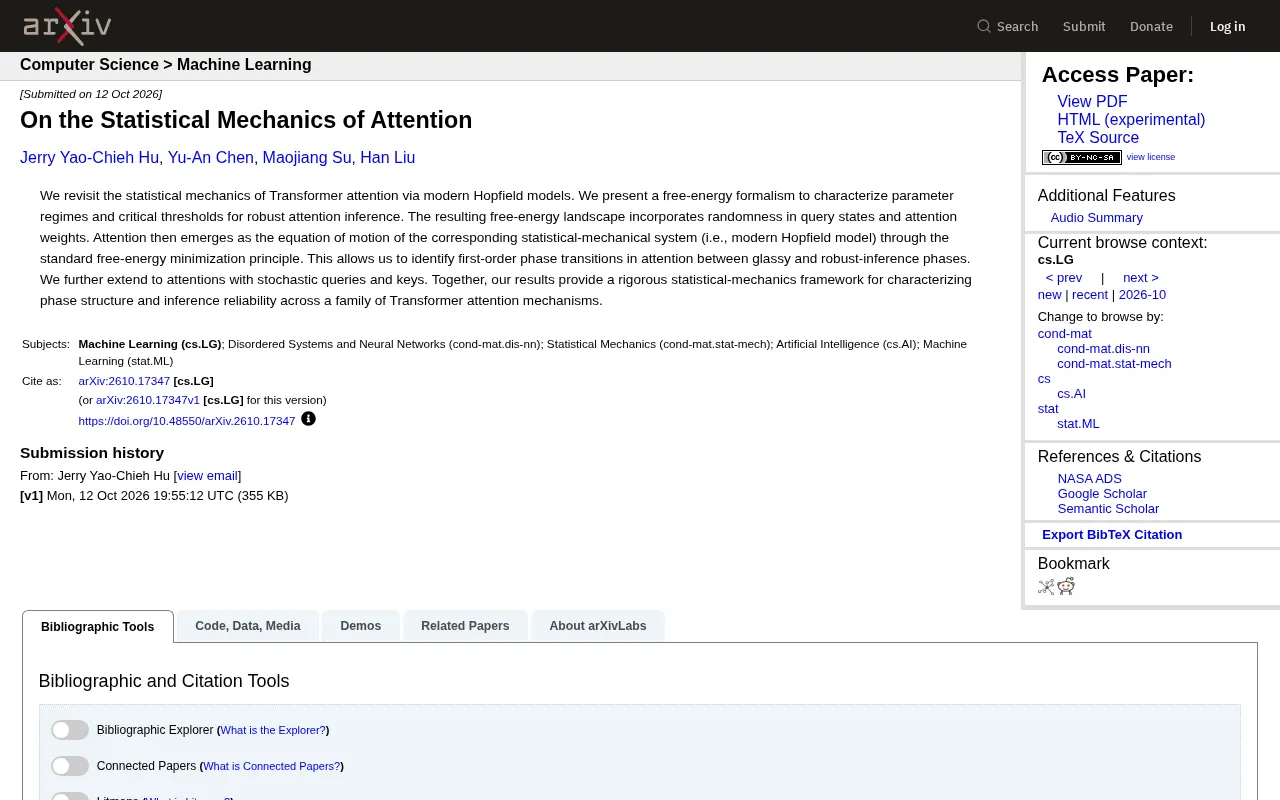The height and width of the screenshot is (800, 1280).
Task: Open the About arXivLabs tab
Action: point(598,626)
